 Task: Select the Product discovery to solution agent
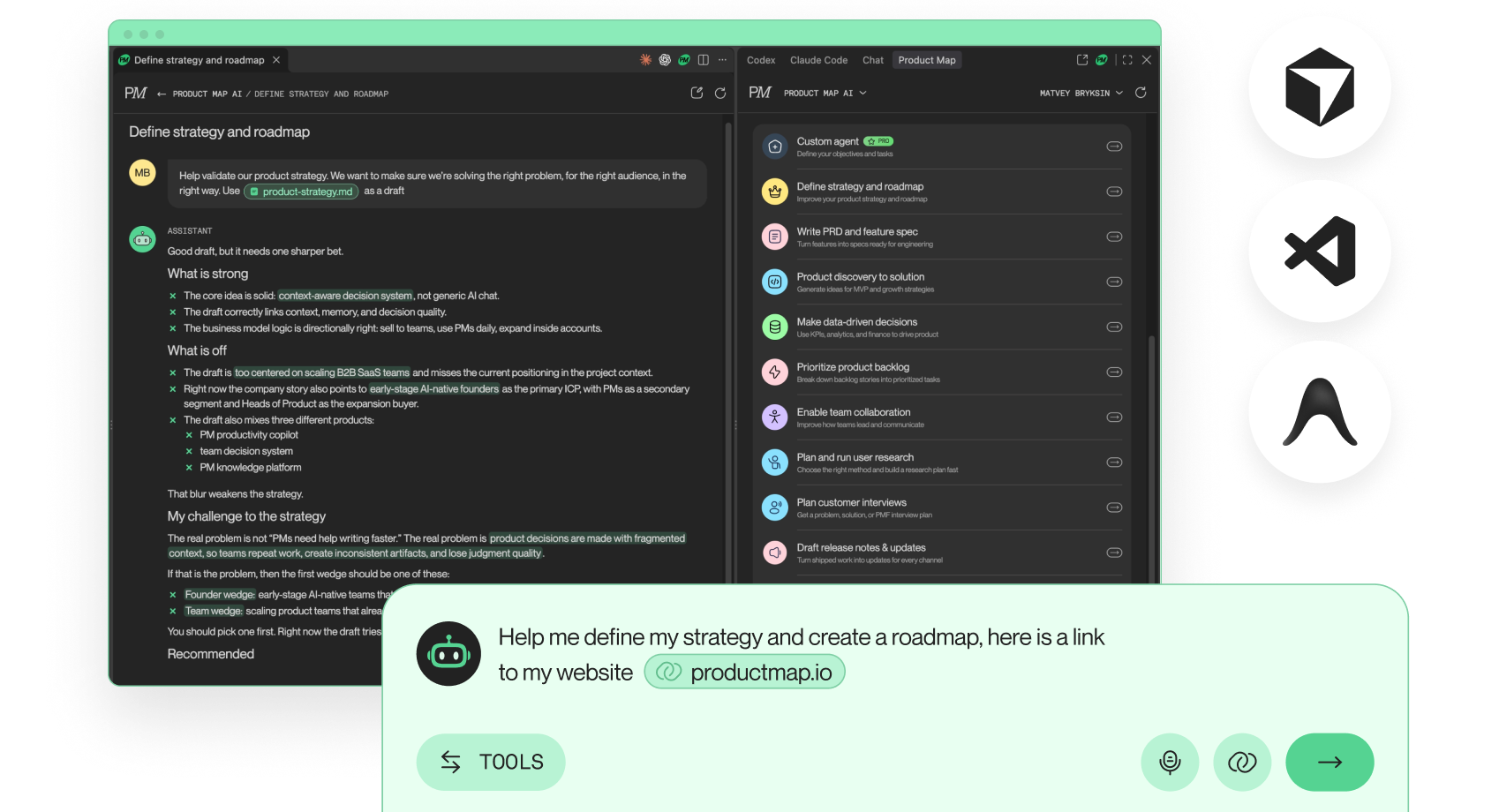click(942, 282)
